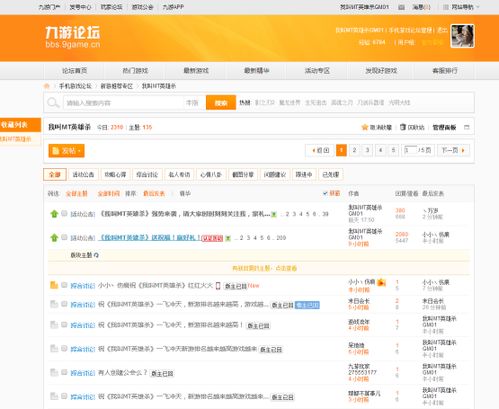Click the refresh icon next to 版块主题
Viewport: 499px width, 409px height.
[x=96, y=255]
